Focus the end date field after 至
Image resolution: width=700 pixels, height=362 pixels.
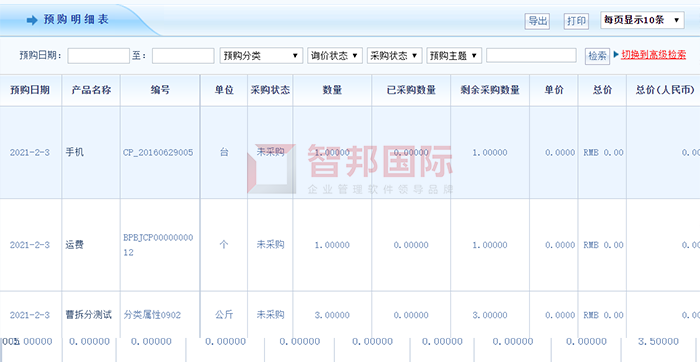183,56
